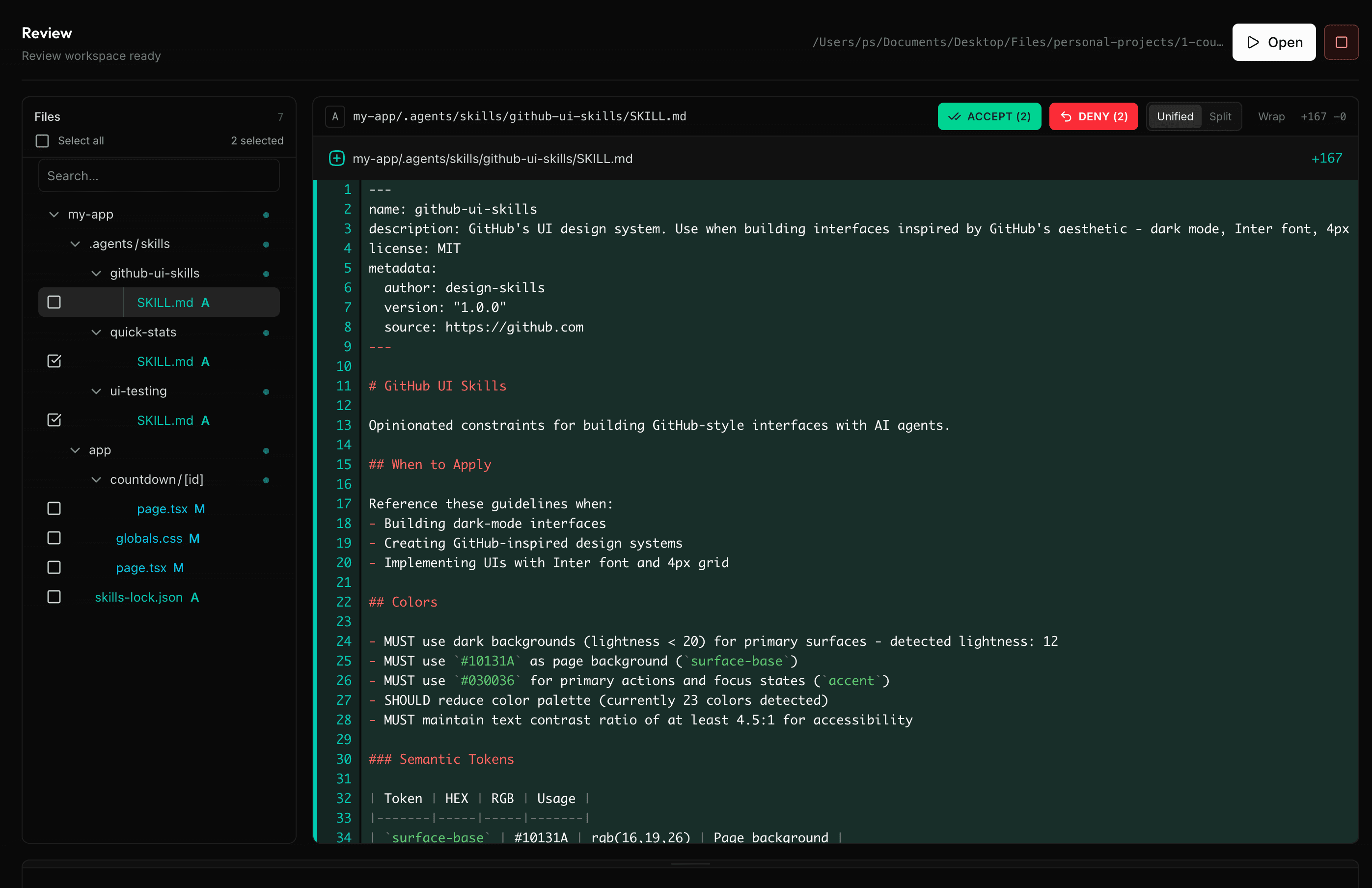Collapse the ui-testing folder
Image resolution: width=1372 pixels, height=888 pixels.
tap(96, 391)
